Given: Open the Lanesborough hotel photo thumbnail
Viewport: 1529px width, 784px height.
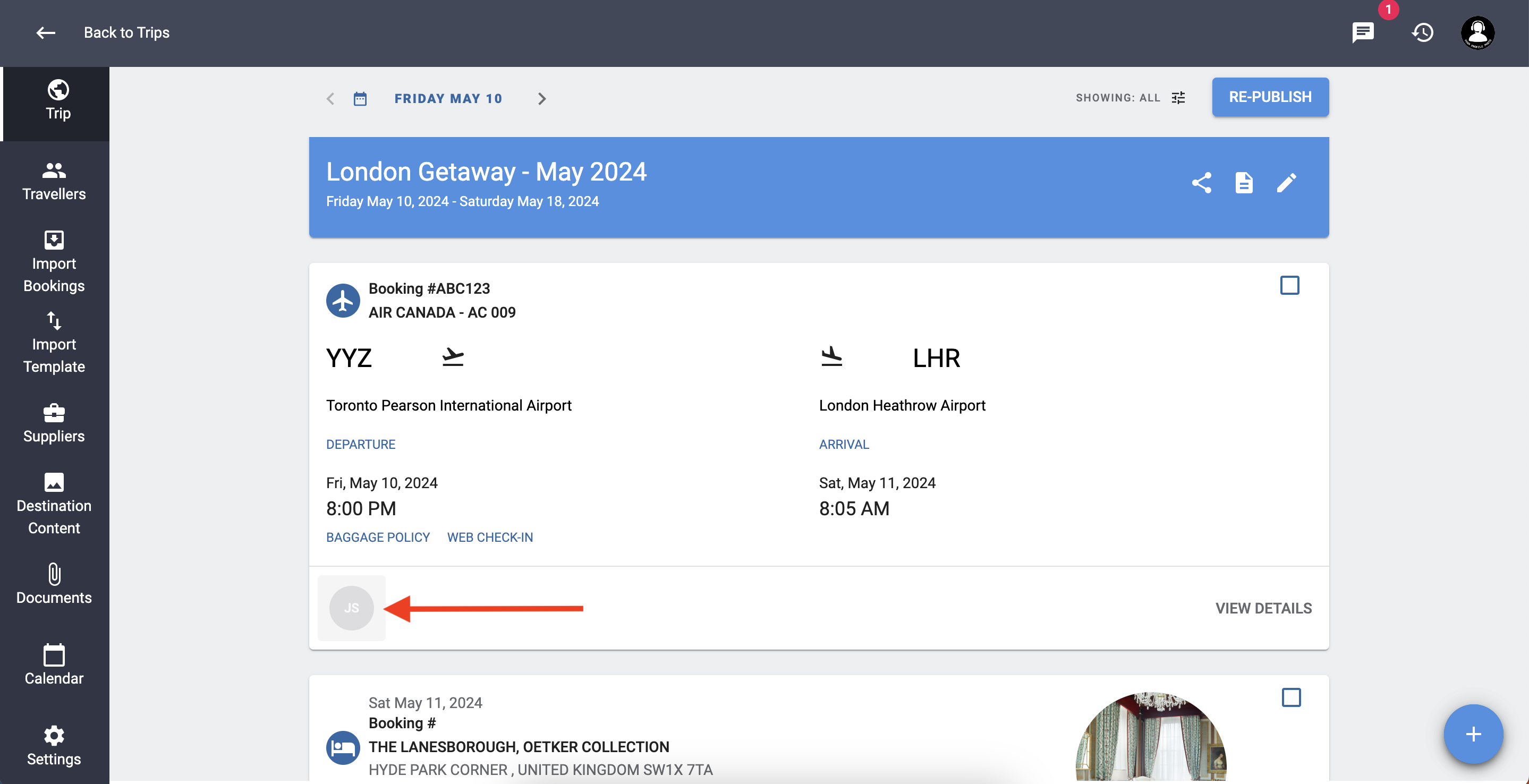Looking at the screenshot, I should tap(1150, 737).
